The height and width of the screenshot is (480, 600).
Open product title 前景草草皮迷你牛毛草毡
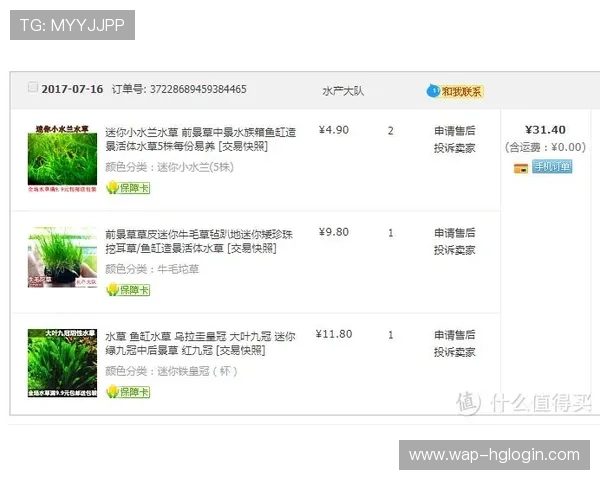coord(199,242)
